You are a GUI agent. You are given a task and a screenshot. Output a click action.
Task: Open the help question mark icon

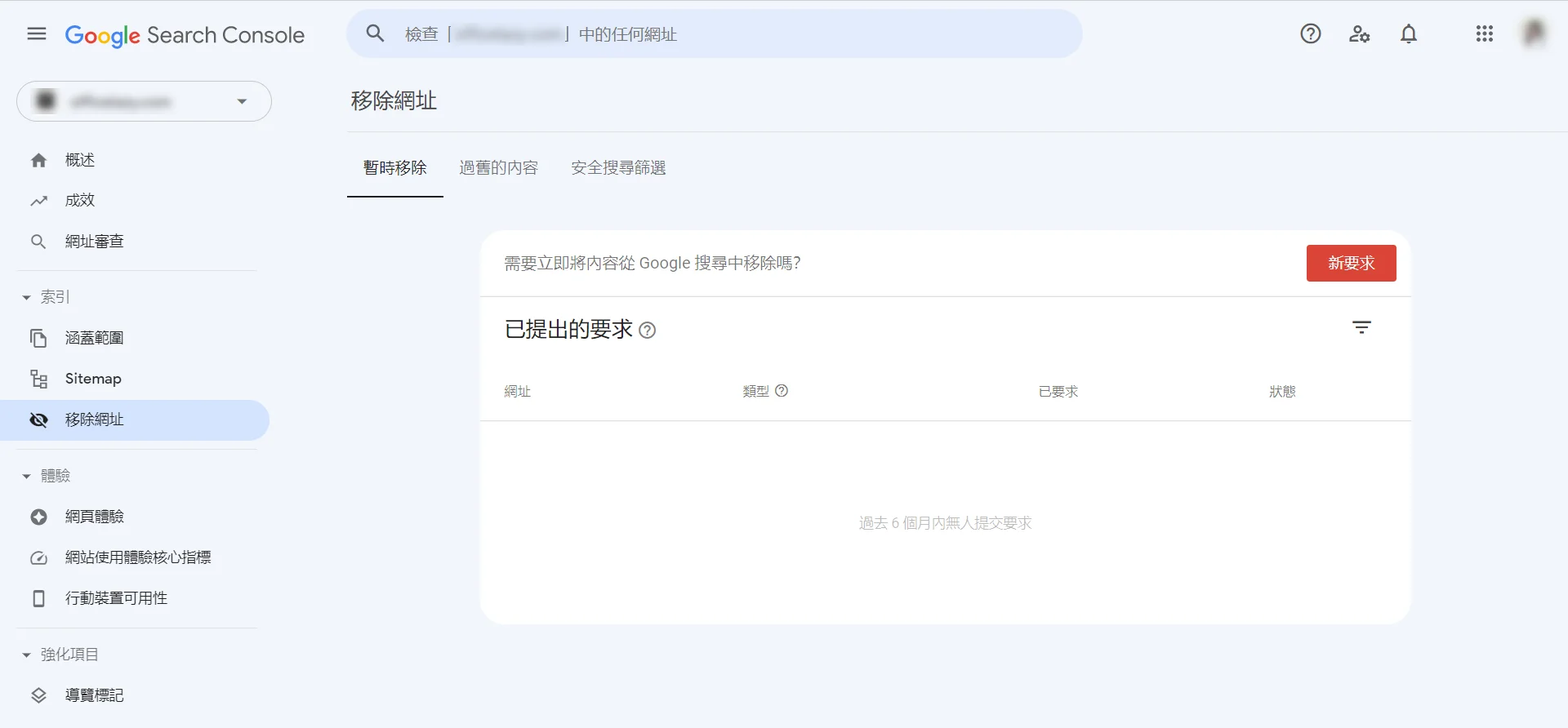click(1311, 34)
